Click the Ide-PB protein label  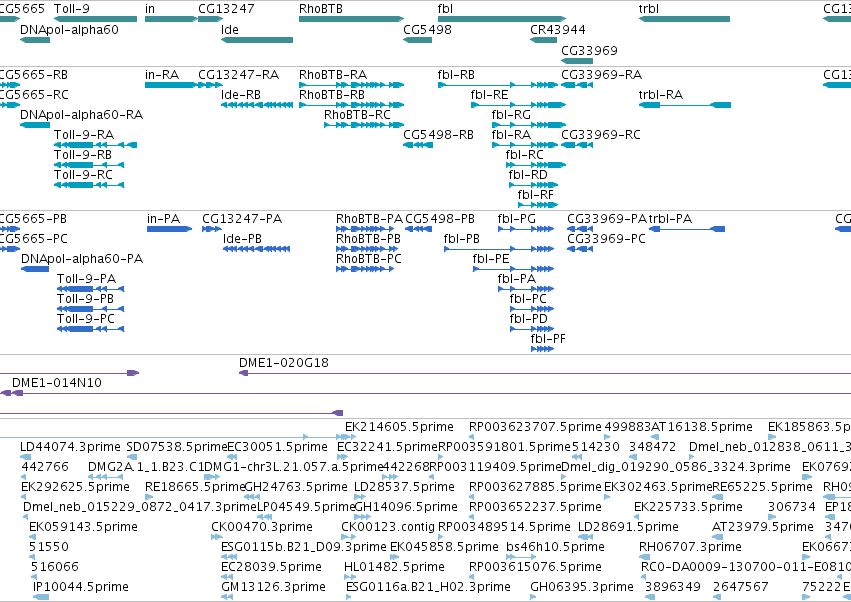tap(242, 239)
